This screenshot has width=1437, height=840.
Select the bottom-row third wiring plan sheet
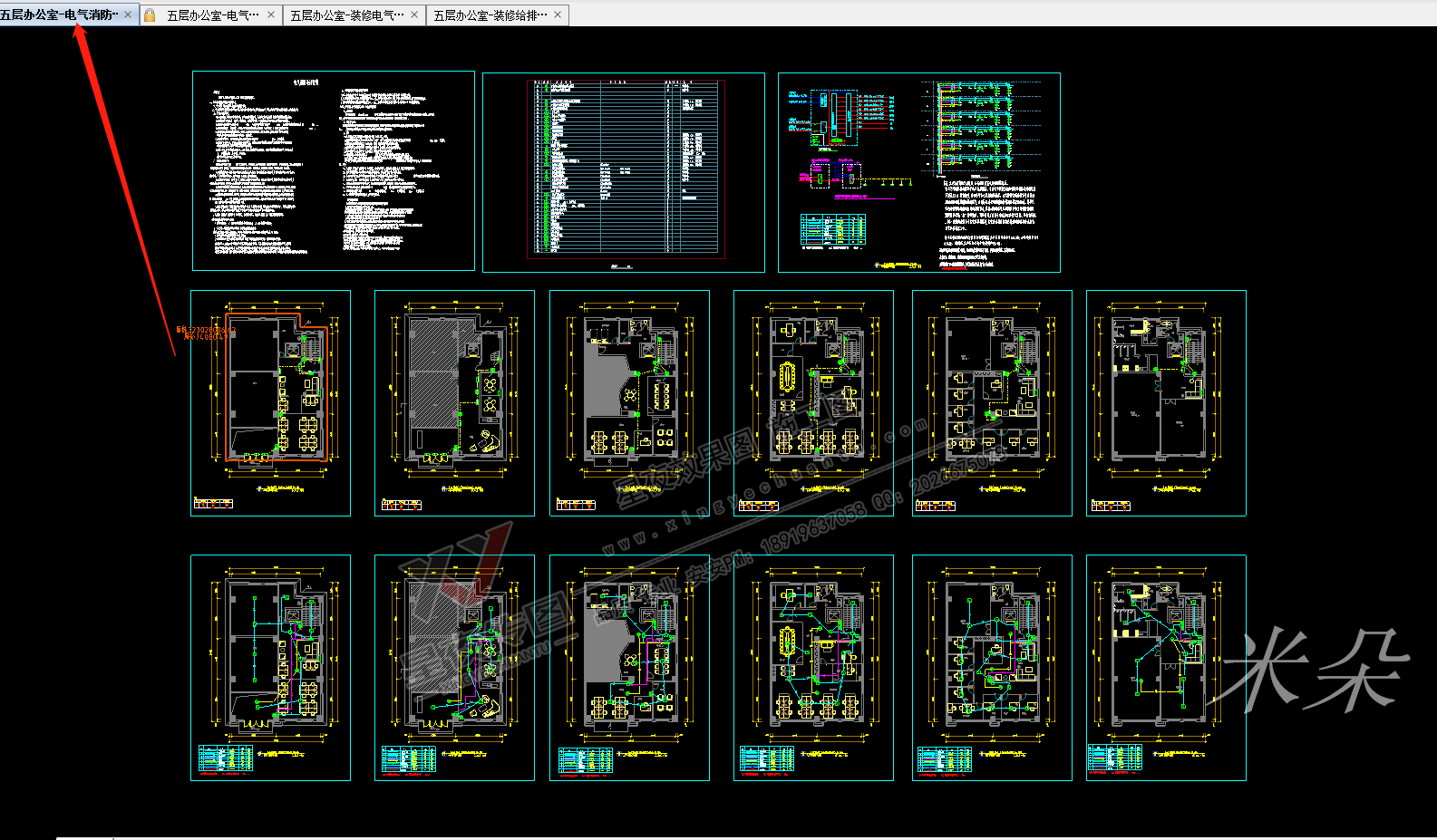[x=629, y=668]
